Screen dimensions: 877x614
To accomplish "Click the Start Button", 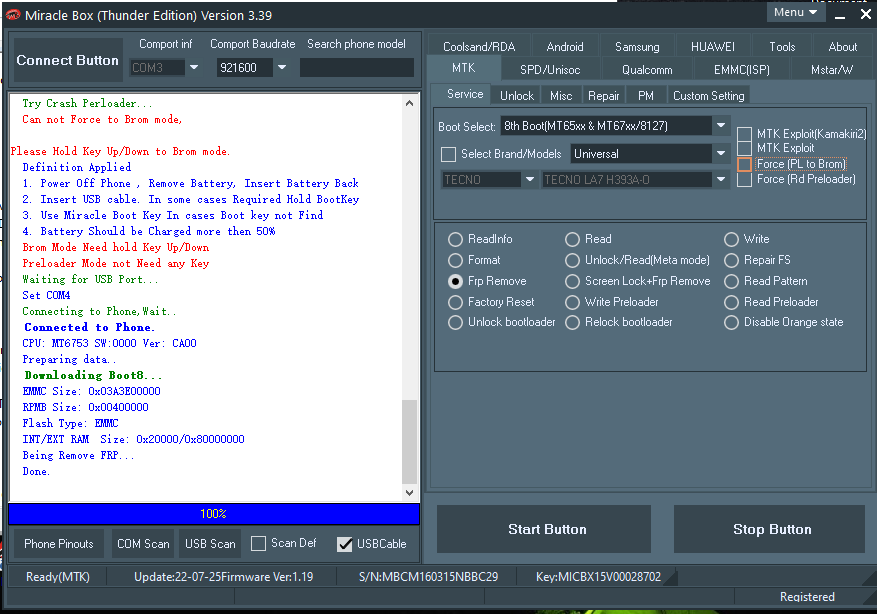I will pyautogui.click(x=544, y=529).
